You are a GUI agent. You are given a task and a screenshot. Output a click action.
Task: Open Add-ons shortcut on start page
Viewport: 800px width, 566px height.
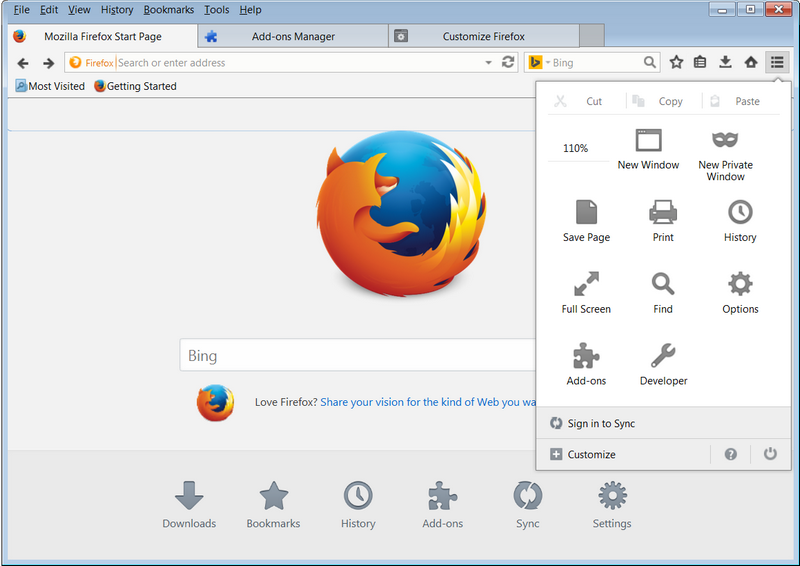click(x=442, y=505)
